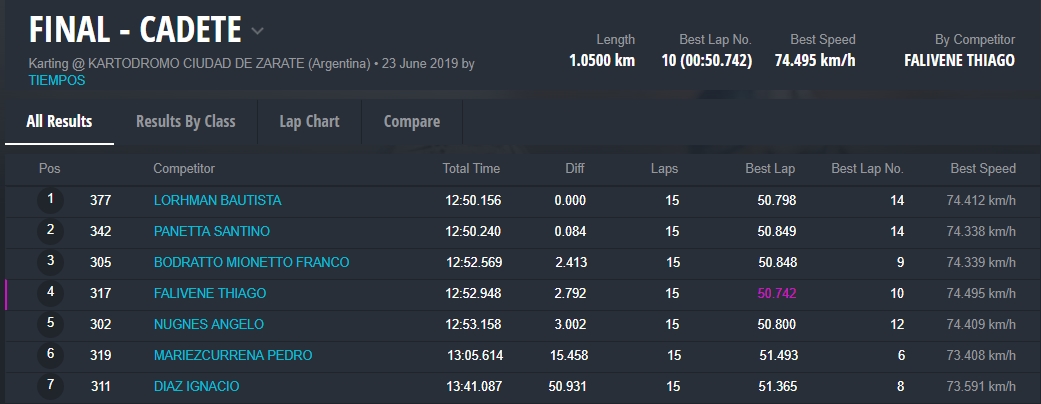1041x404 pixels.
Task: Expand the FINAL - CADETE session dropdown chevron
Action: [x=258, y=31]
